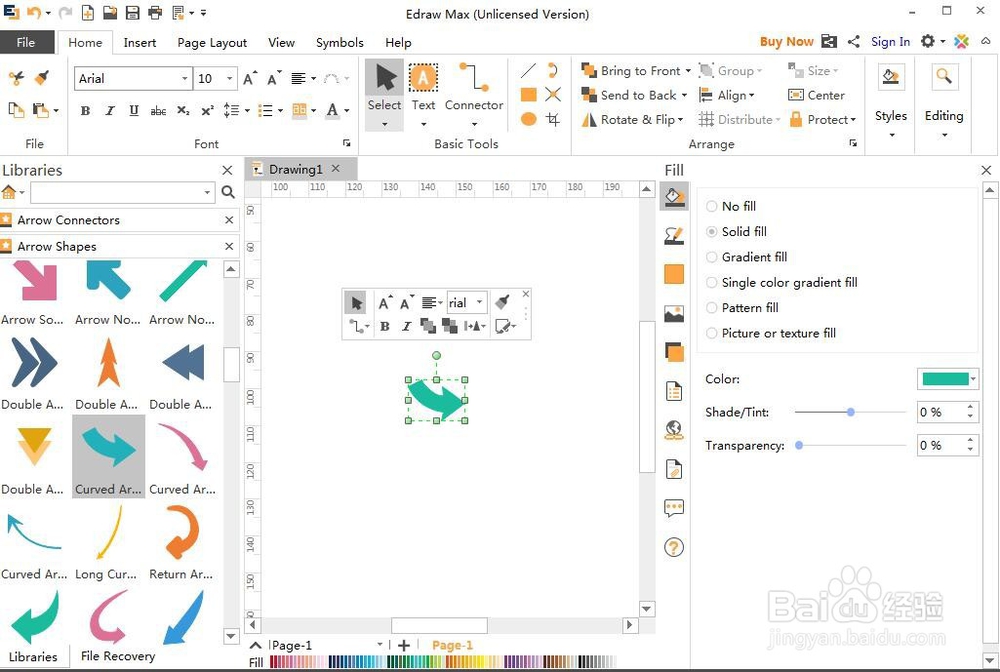Open the Protect dropdown

823,119
